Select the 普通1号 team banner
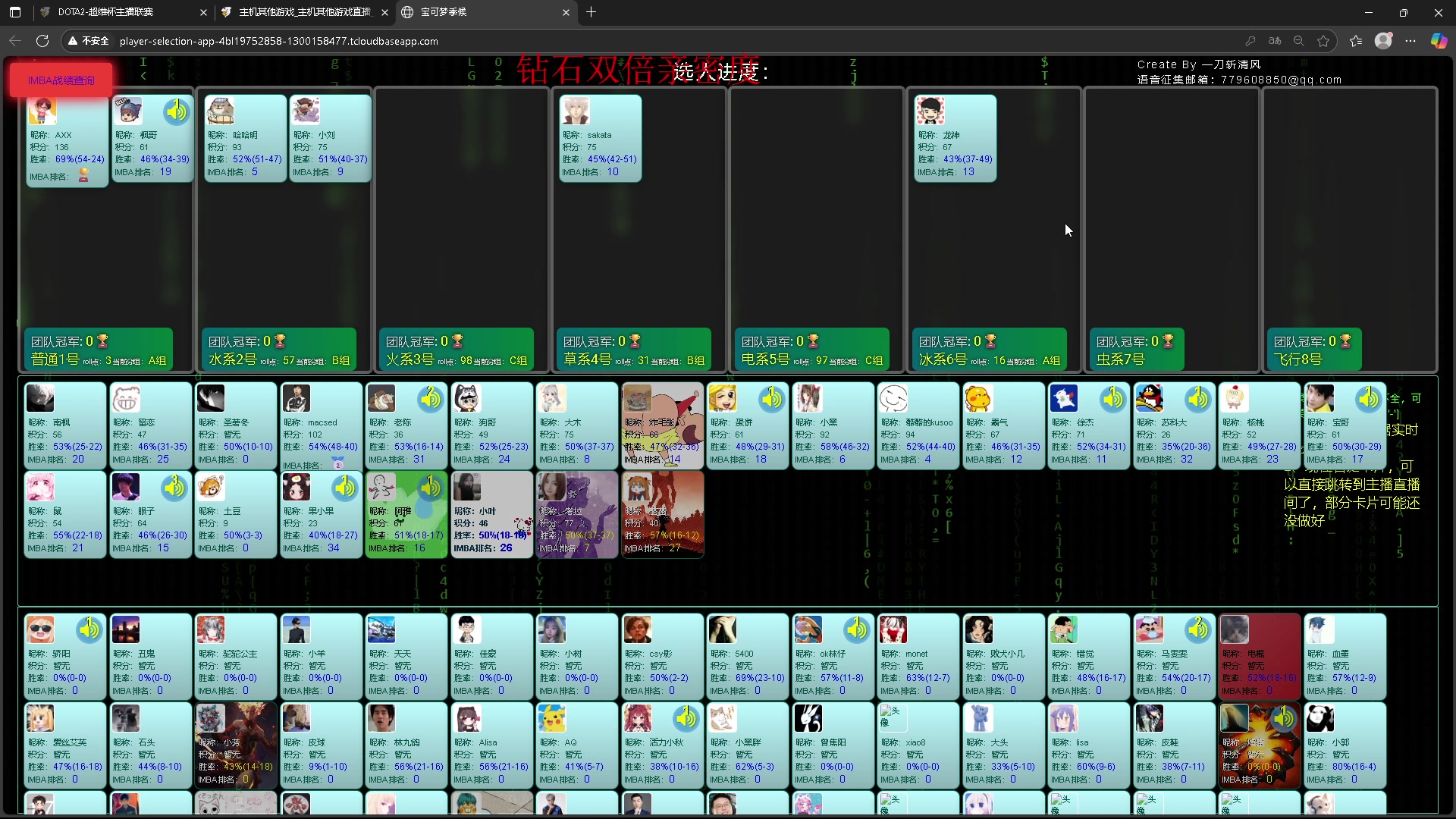 pyautogui.click(x=99, y=350)
